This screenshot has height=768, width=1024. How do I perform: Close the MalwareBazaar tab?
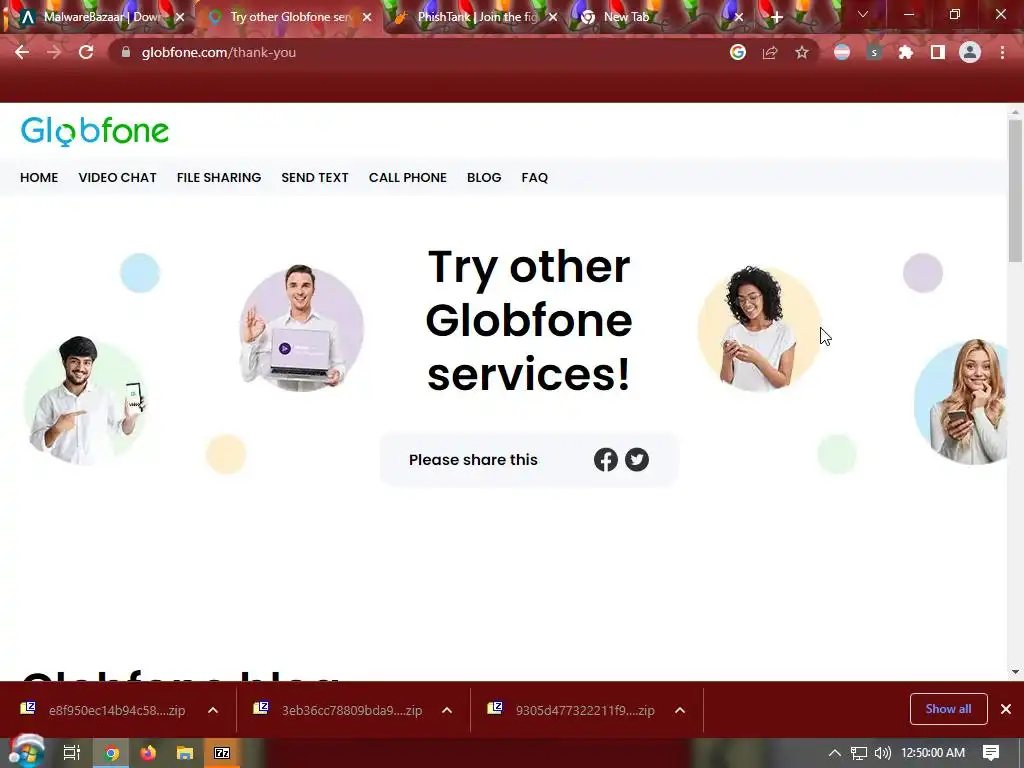[x=180, y=18]
